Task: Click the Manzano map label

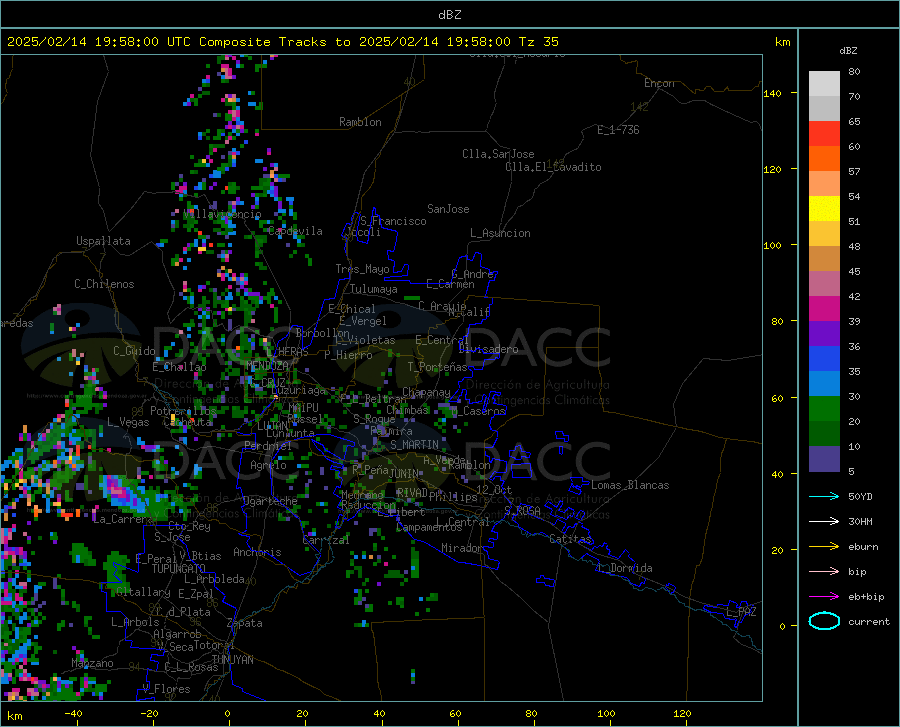Action: (92, 663)
